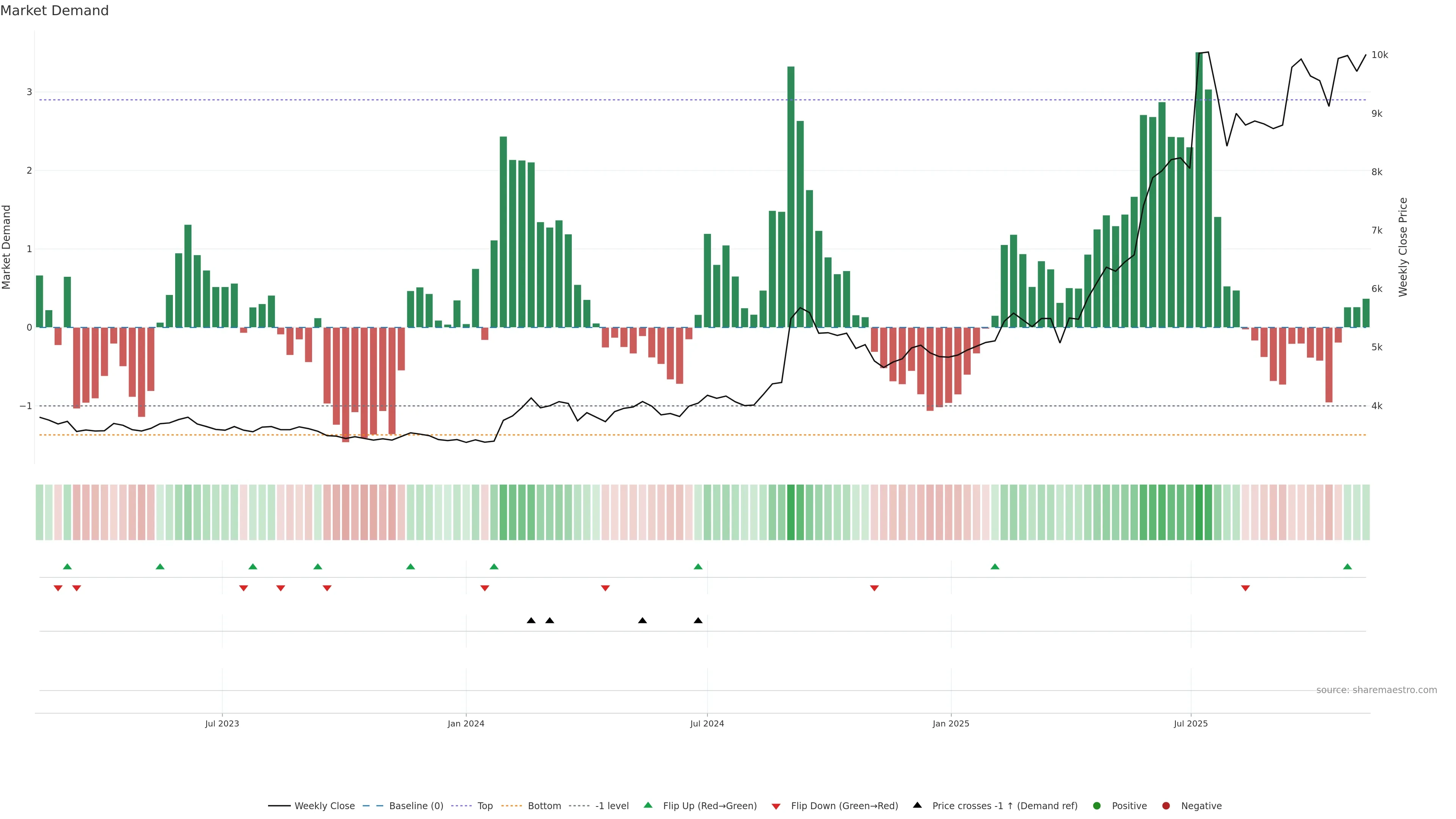Click the darkest green heatmap cell
The width and height of the screenshot is (1456, 819).
click(x=1199, y=512)
